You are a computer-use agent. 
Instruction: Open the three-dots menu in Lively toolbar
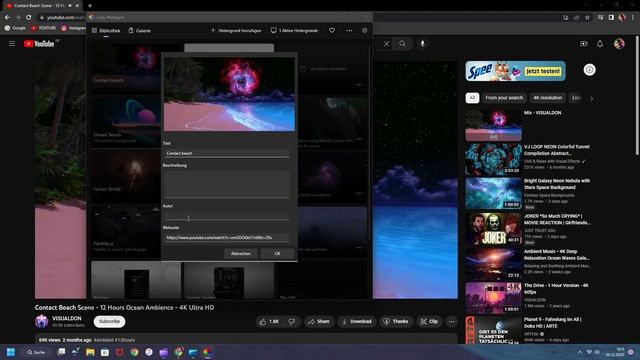pyautogui.click(x=349, y=31)
